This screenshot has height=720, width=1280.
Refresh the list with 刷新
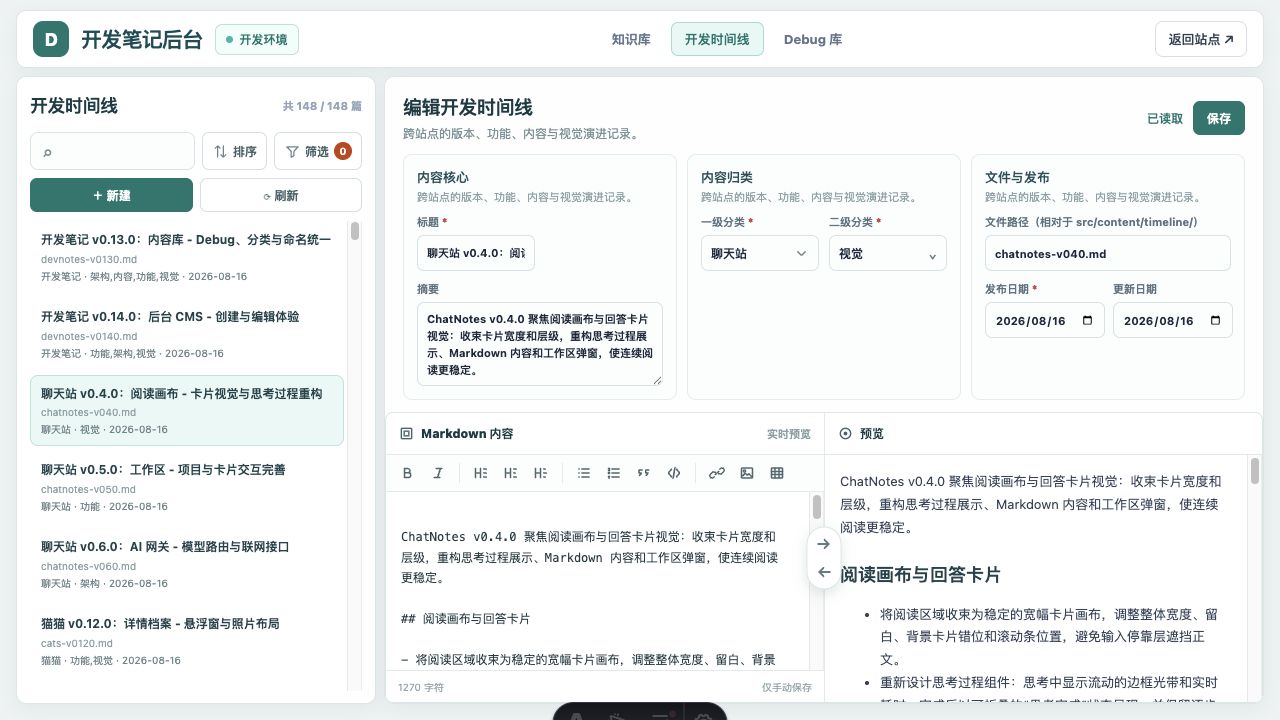click(281, 195)
